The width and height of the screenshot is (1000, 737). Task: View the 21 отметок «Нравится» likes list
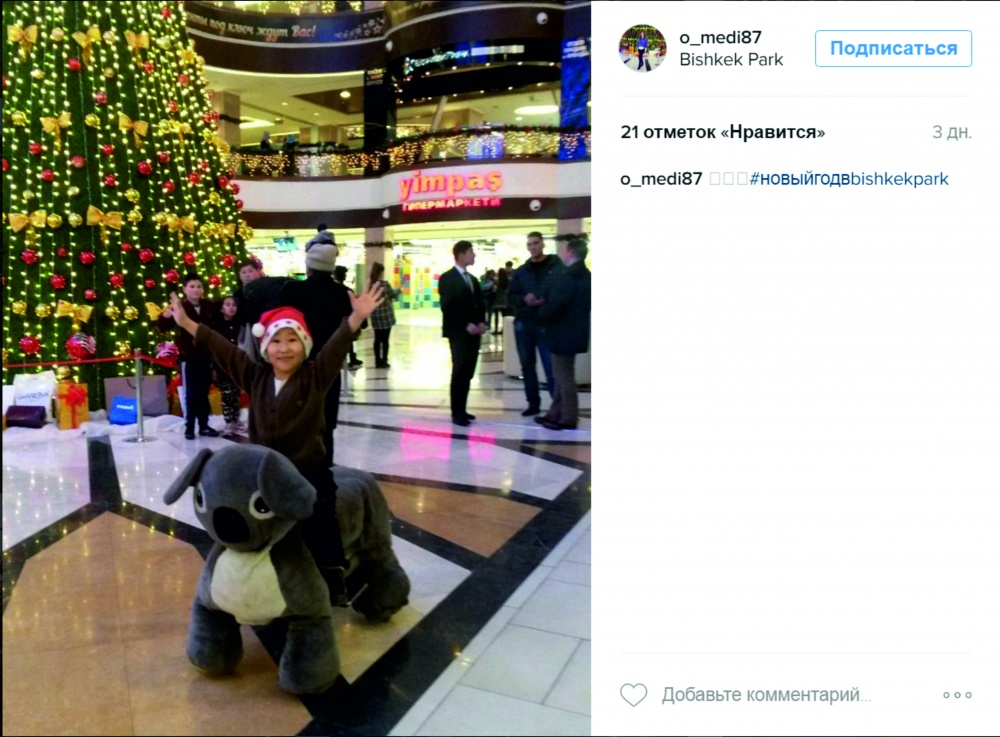click(x=723, y=132)
